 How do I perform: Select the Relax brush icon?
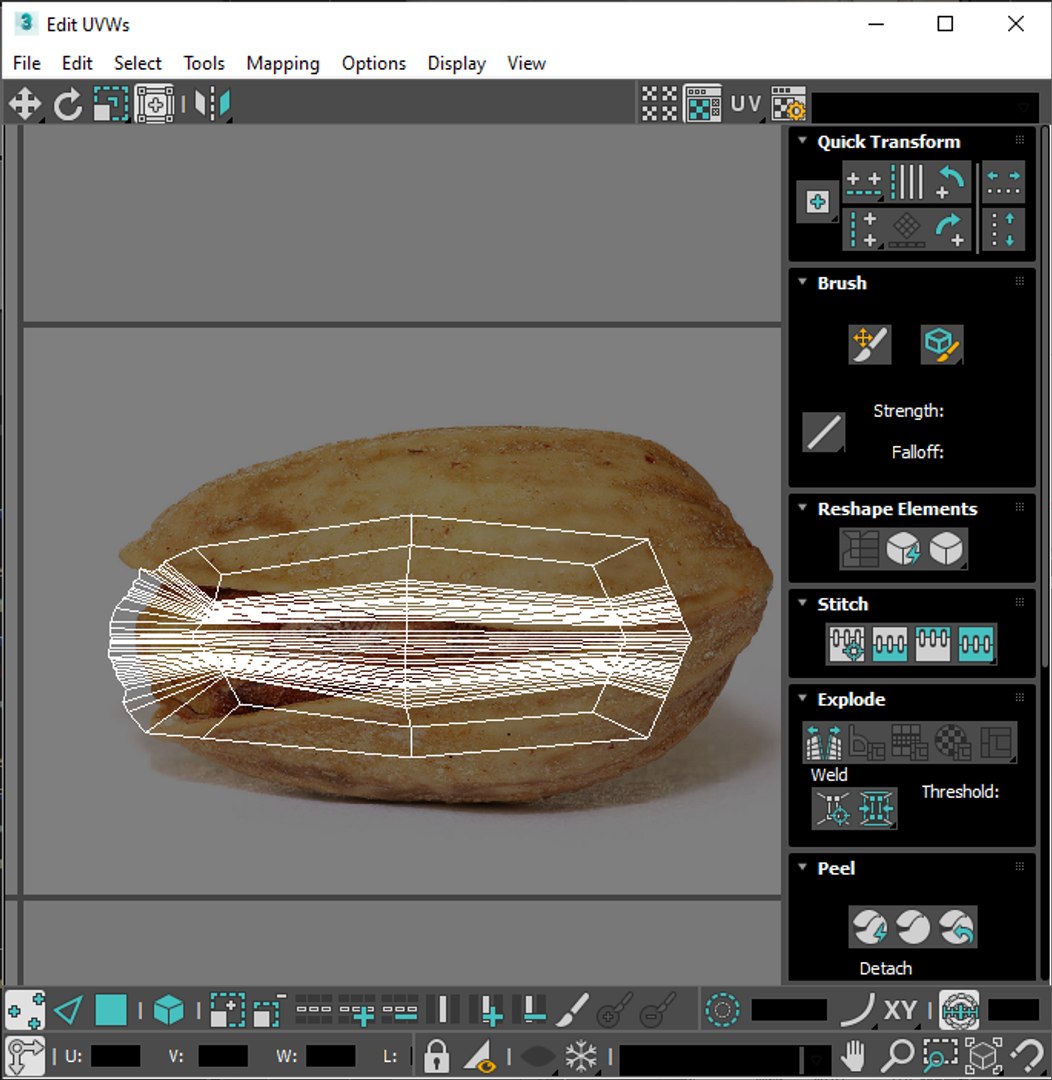[x=942, y=344]
